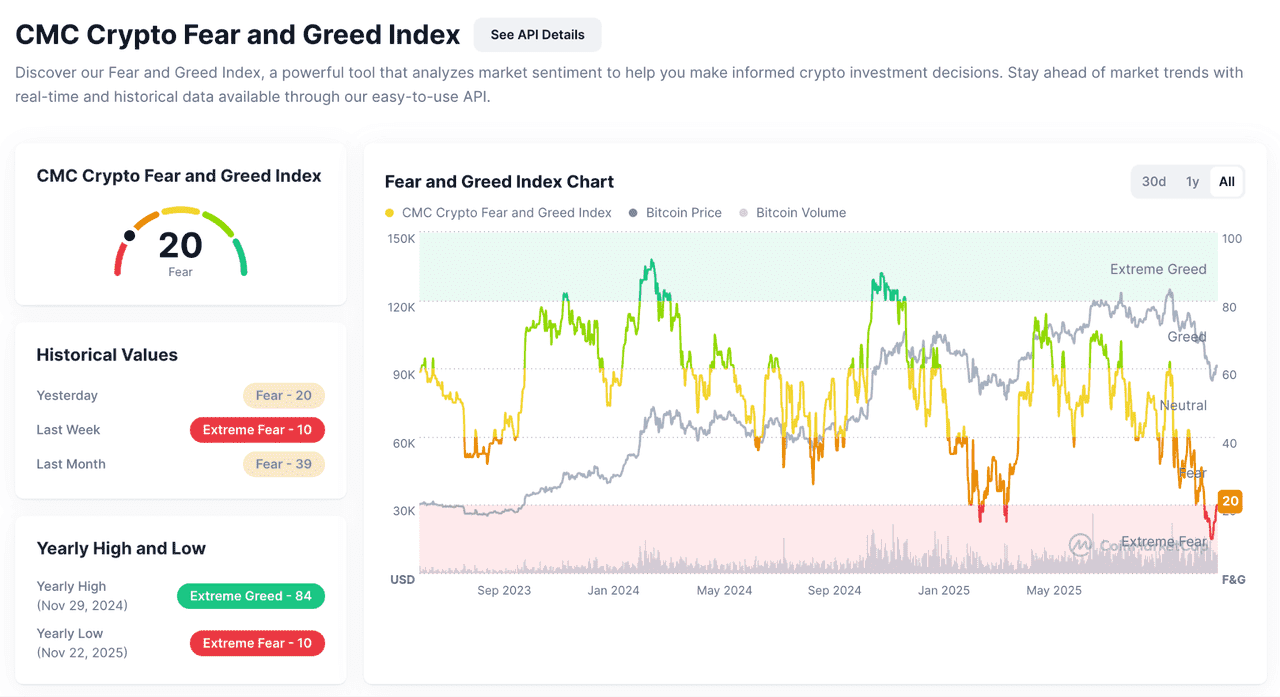
Task: Select the All time range option
Action: click(1227, 181)
